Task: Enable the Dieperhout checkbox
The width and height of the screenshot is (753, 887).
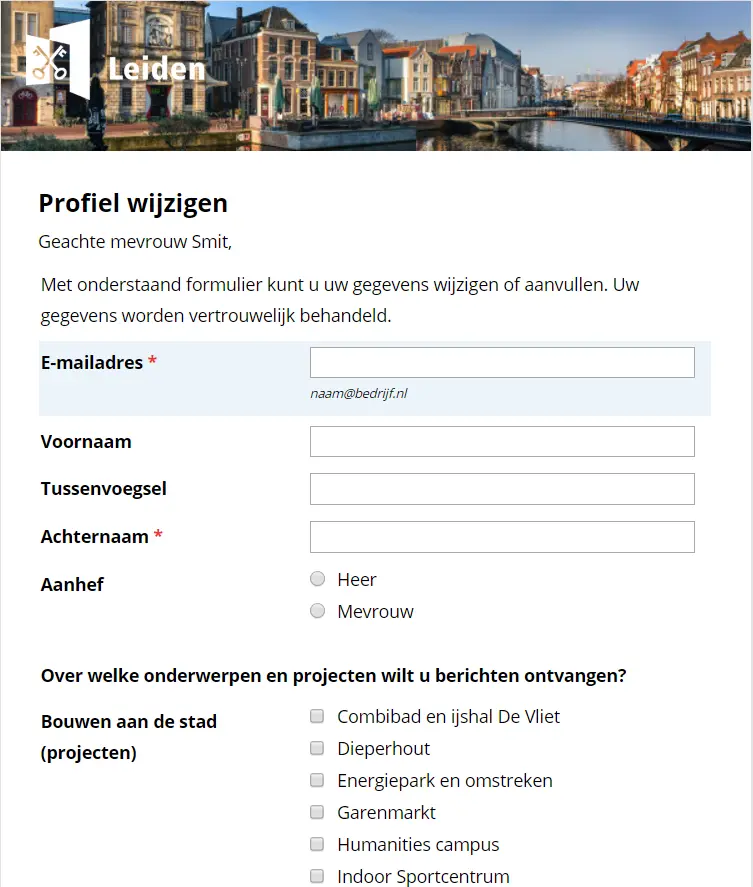Action: [318, 748]
